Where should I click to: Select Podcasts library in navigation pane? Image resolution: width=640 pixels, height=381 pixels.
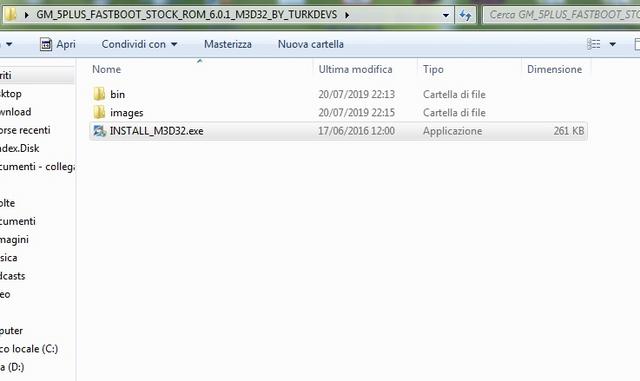point(13,276)
